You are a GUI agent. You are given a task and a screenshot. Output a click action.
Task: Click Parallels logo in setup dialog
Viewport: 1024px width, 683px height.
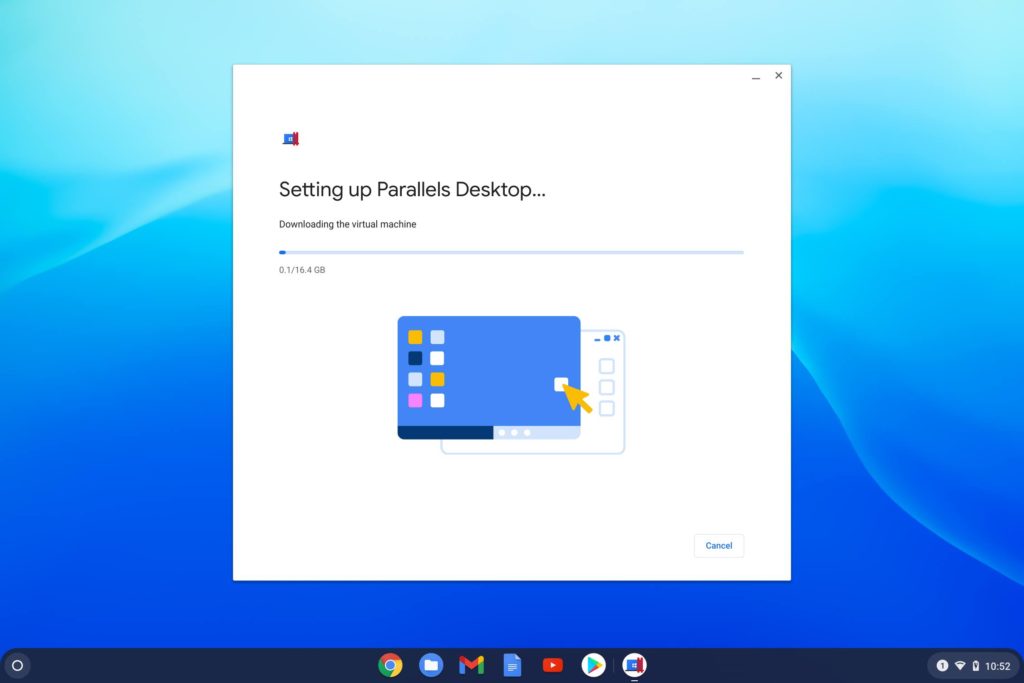click(291, 138)
